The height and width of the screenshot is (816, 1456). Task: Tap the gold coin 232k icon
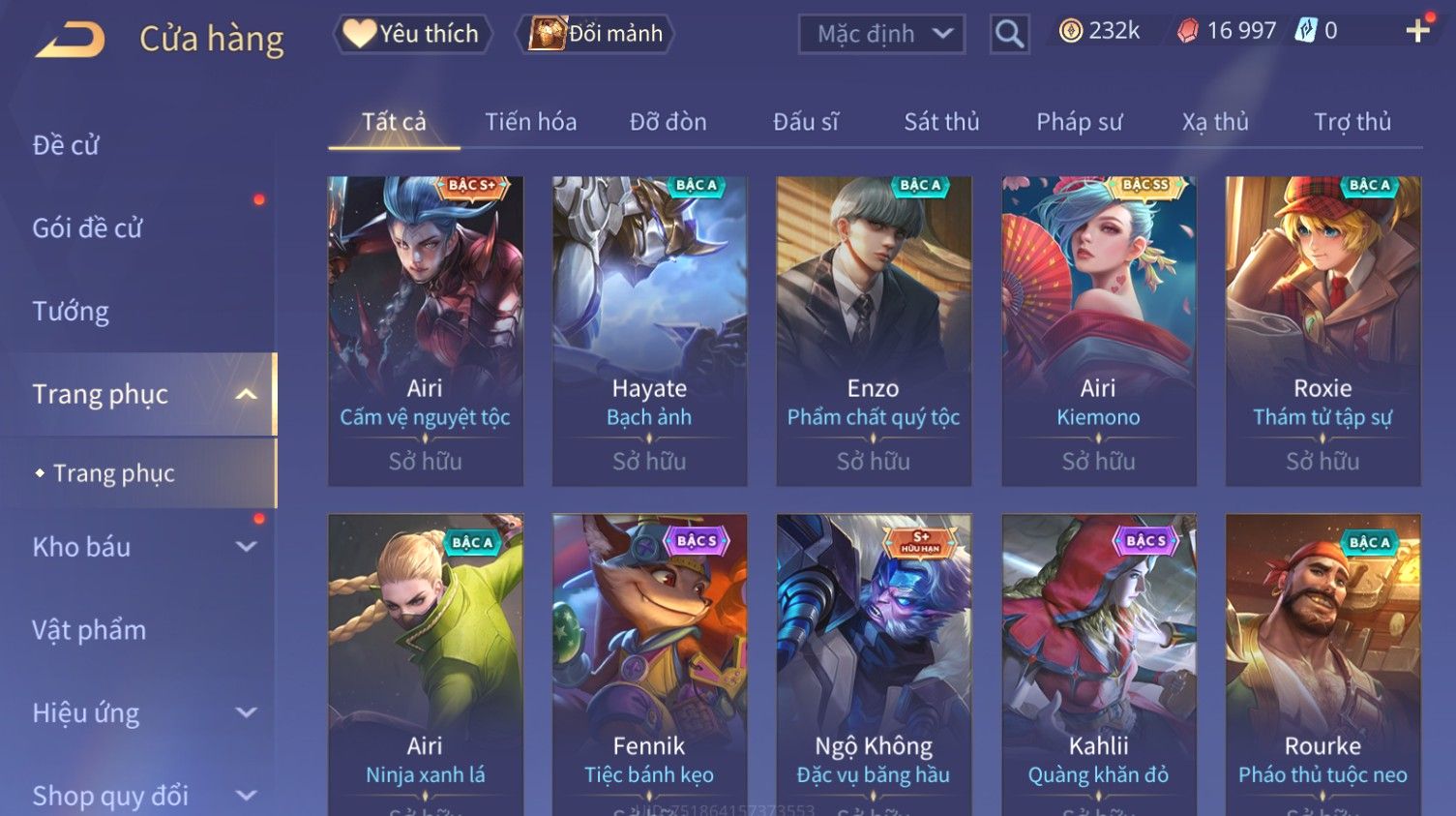1070,31
